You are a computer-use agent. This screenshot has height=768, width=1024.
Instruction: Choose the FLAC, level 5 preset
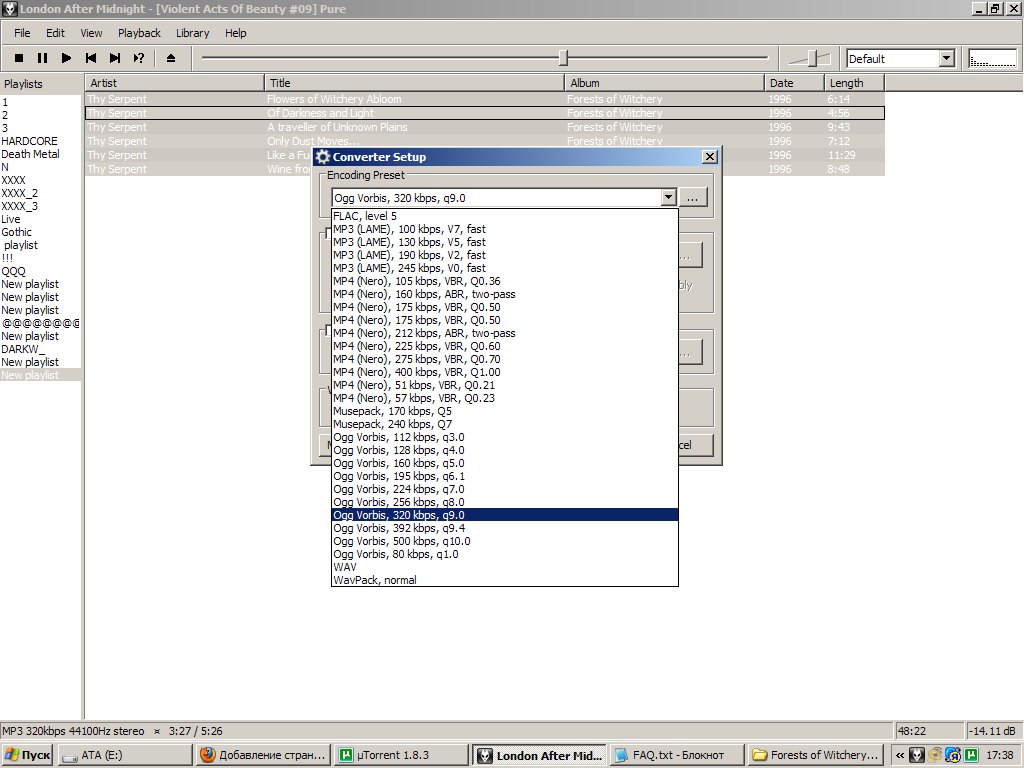505,216
